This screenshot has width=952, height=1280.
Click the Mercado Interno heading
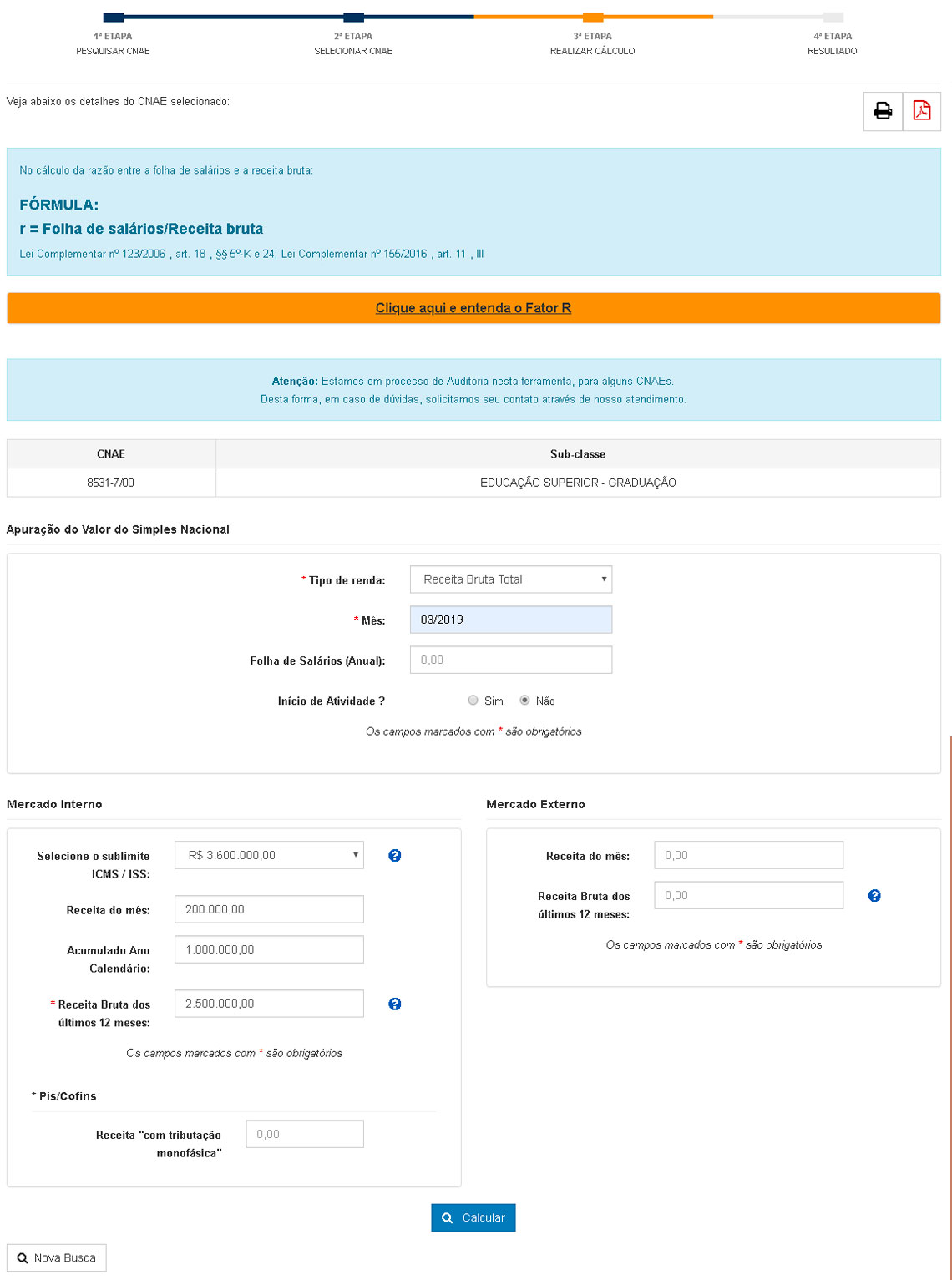(x=54, y=804)
